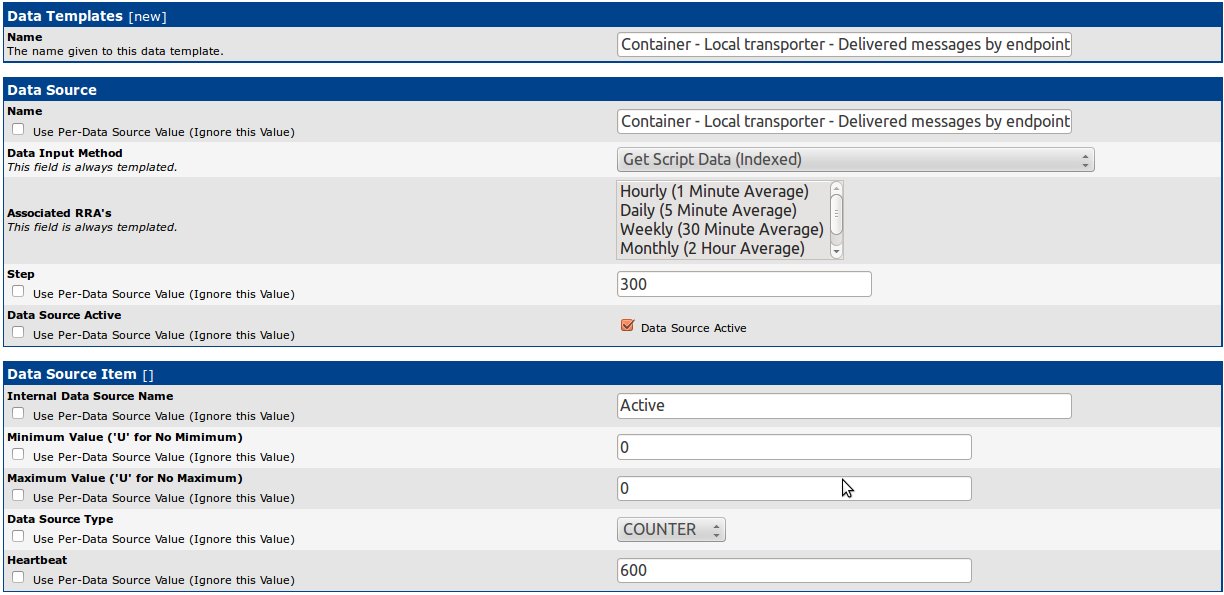Pick Monthly (2 Hour Average) RRA option
Image resolution: width=1224 pixels, height=595 pixels.
tap(712, 248)
